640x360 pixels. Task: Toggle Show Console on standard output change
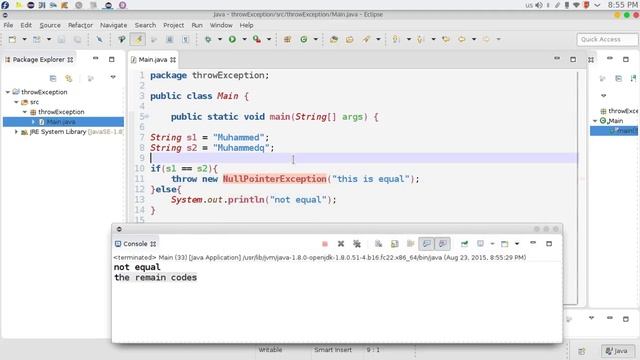pyautogui.click(x=427, y=244)
